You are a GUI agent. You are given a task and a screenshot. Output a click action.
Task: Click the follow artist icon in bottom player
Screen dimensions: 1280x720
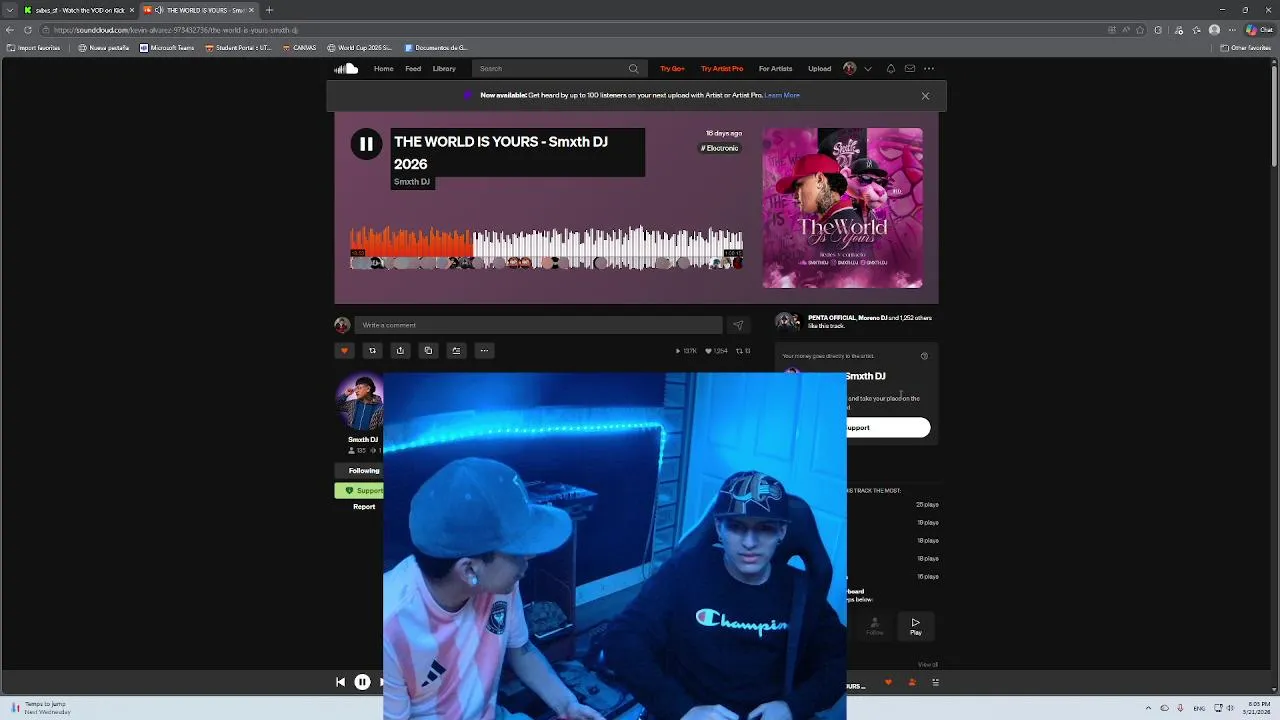911,683
